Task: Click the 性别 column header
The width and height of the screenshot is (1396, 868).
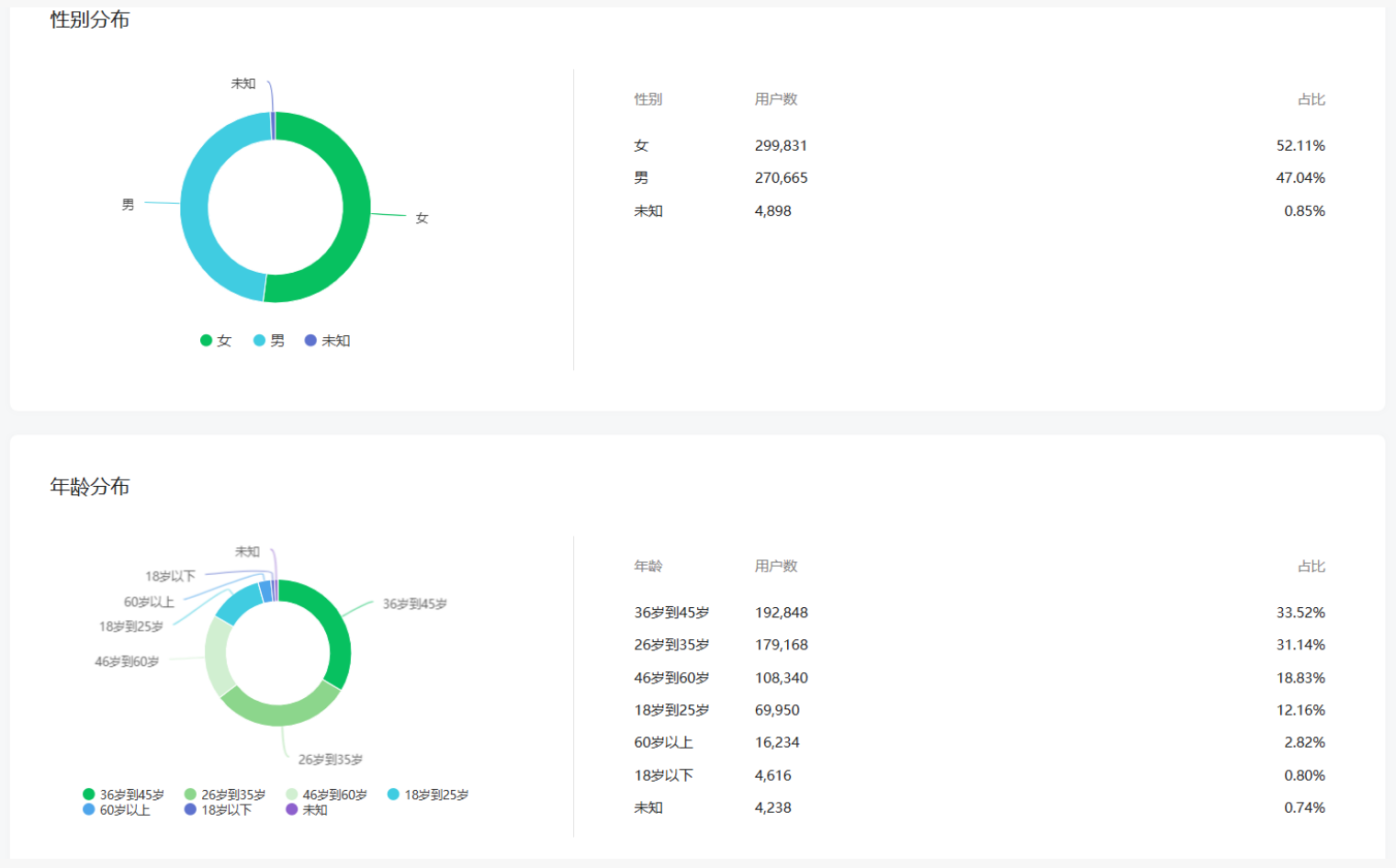Action: [x=647, y=99]
